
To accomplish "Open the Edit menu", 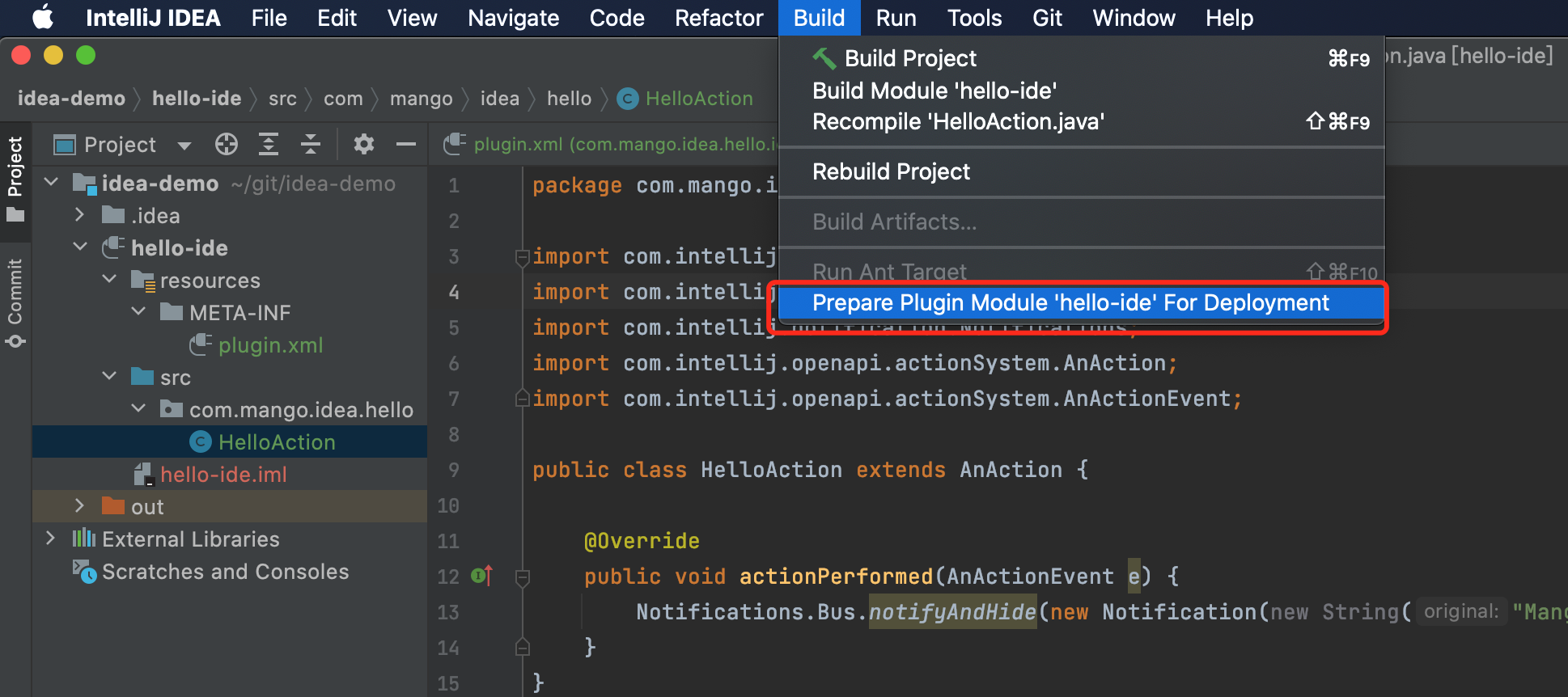I will 337,18.
